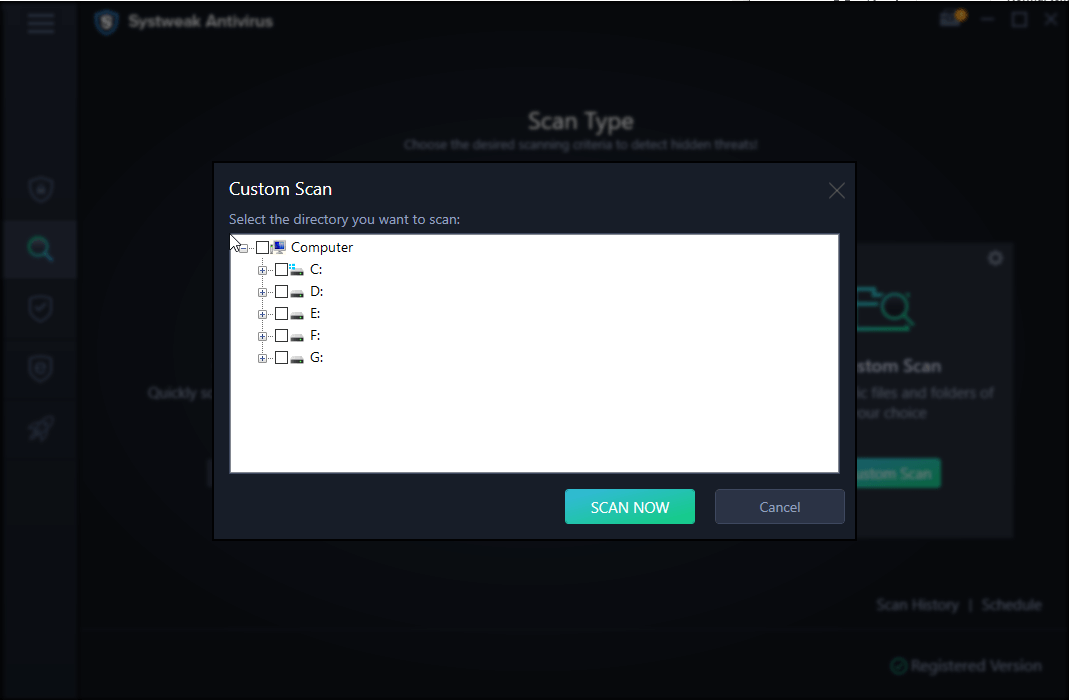Screen dimensions: 1069x700
Task: Select the shield-with-checkmark sidebar icon
Action: point(40,309)
